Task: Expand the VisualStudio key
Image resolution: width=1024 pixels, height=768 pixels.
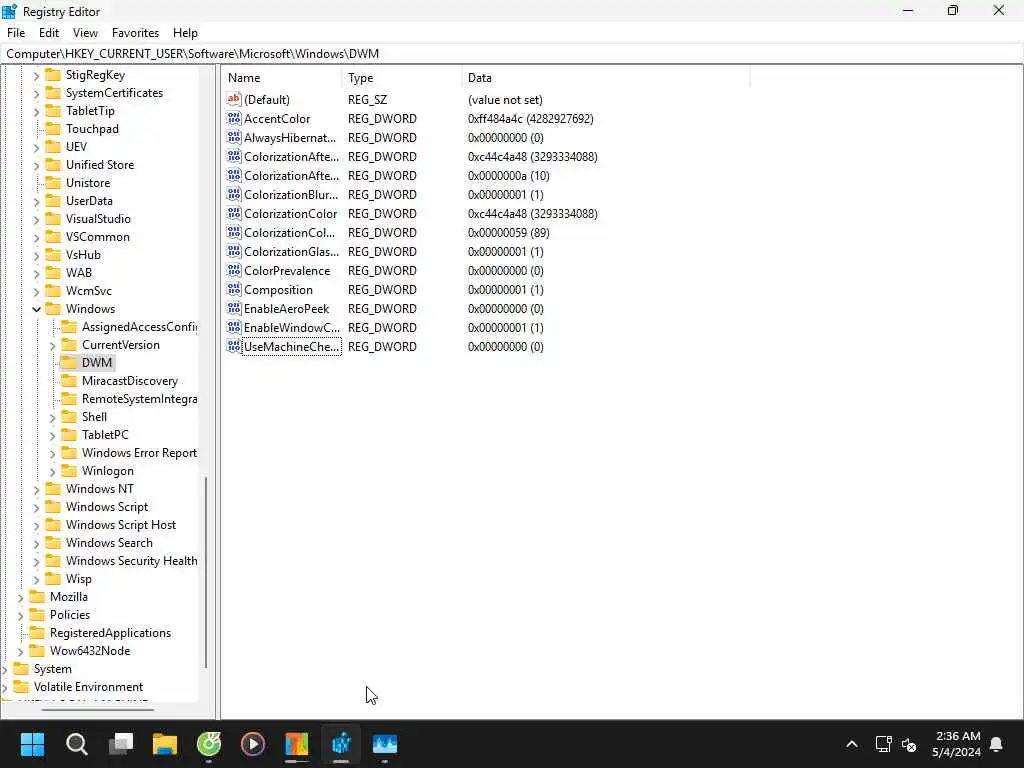Action: 37,219
